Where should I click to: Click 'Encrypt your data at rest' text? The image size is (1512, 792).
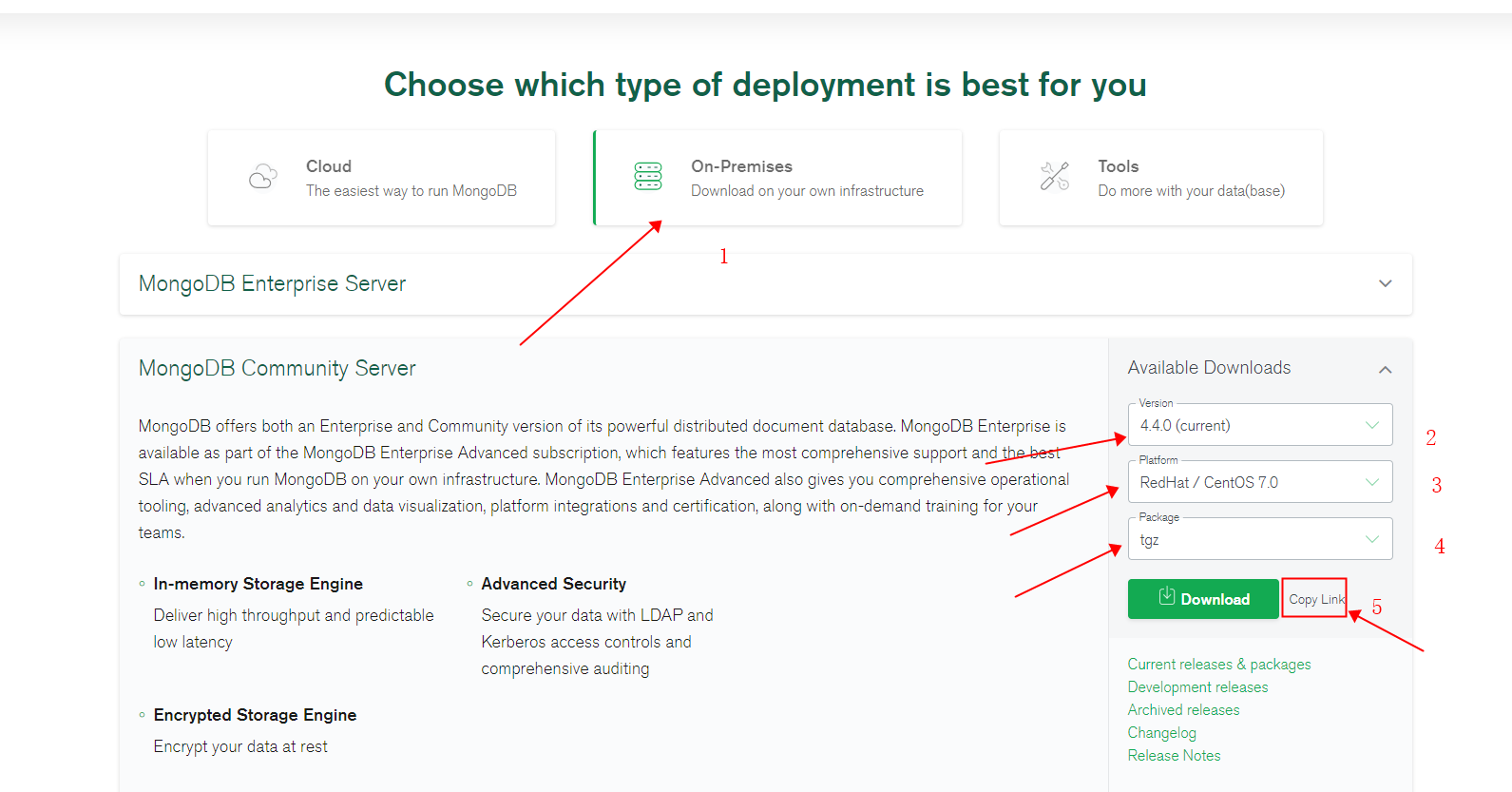240,746
